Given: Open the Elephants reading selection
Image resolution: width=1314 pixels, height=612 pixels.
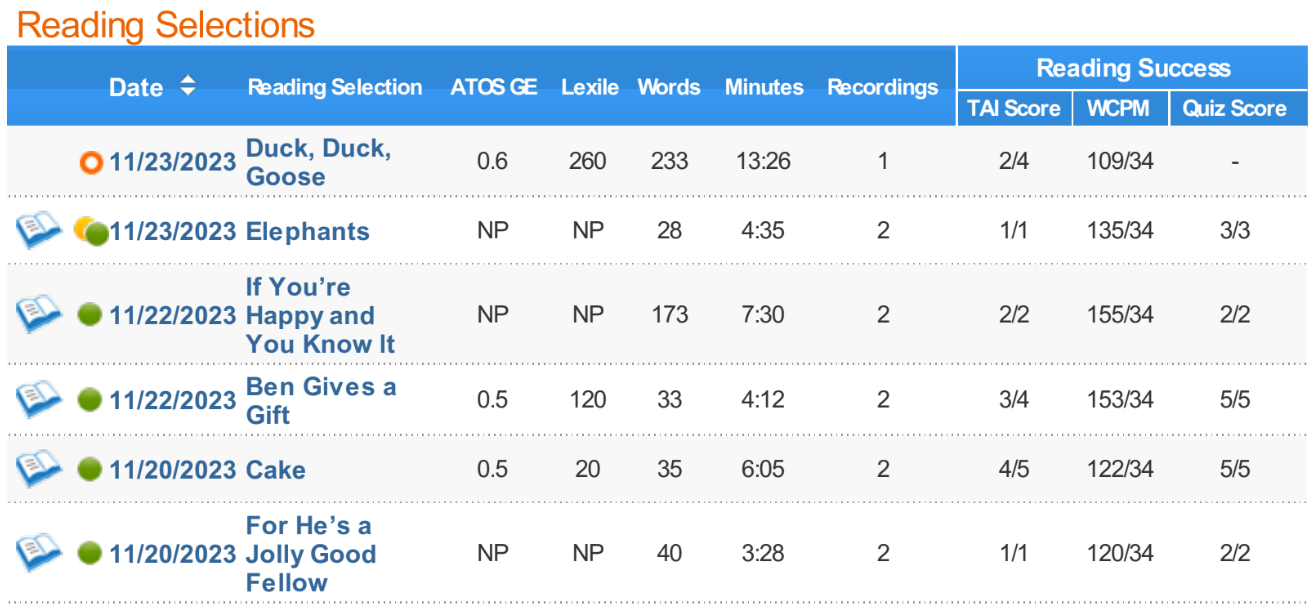Looking at the screenshot, I should click(x=307, y=231).
